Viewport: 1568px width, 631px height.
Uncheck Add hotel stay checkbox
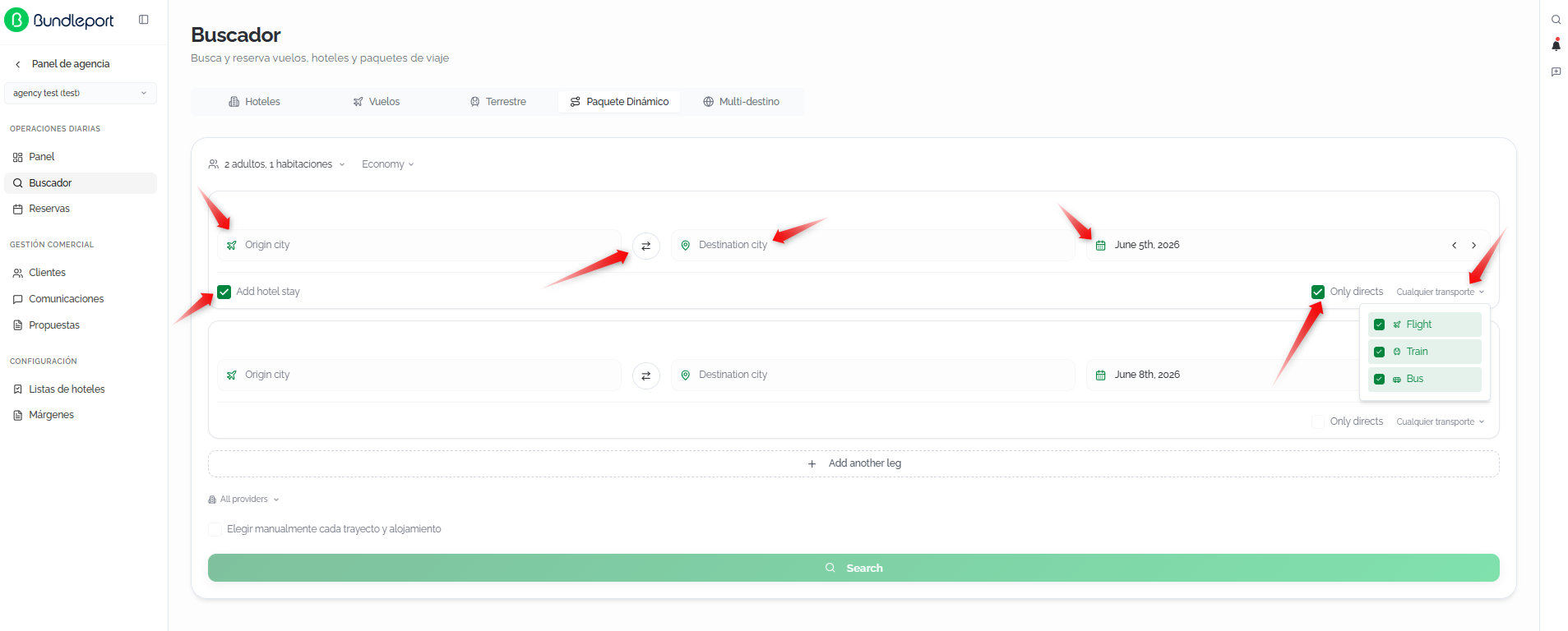point(224,292)
